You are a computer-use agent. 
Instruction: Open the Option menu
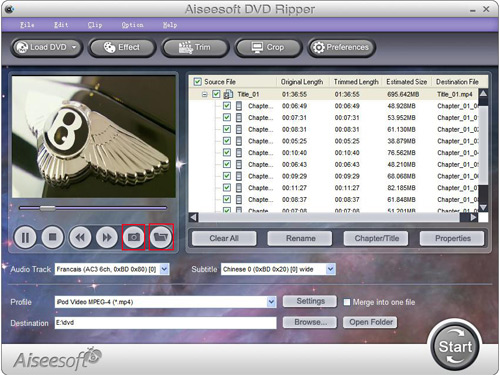pos(132,25)
